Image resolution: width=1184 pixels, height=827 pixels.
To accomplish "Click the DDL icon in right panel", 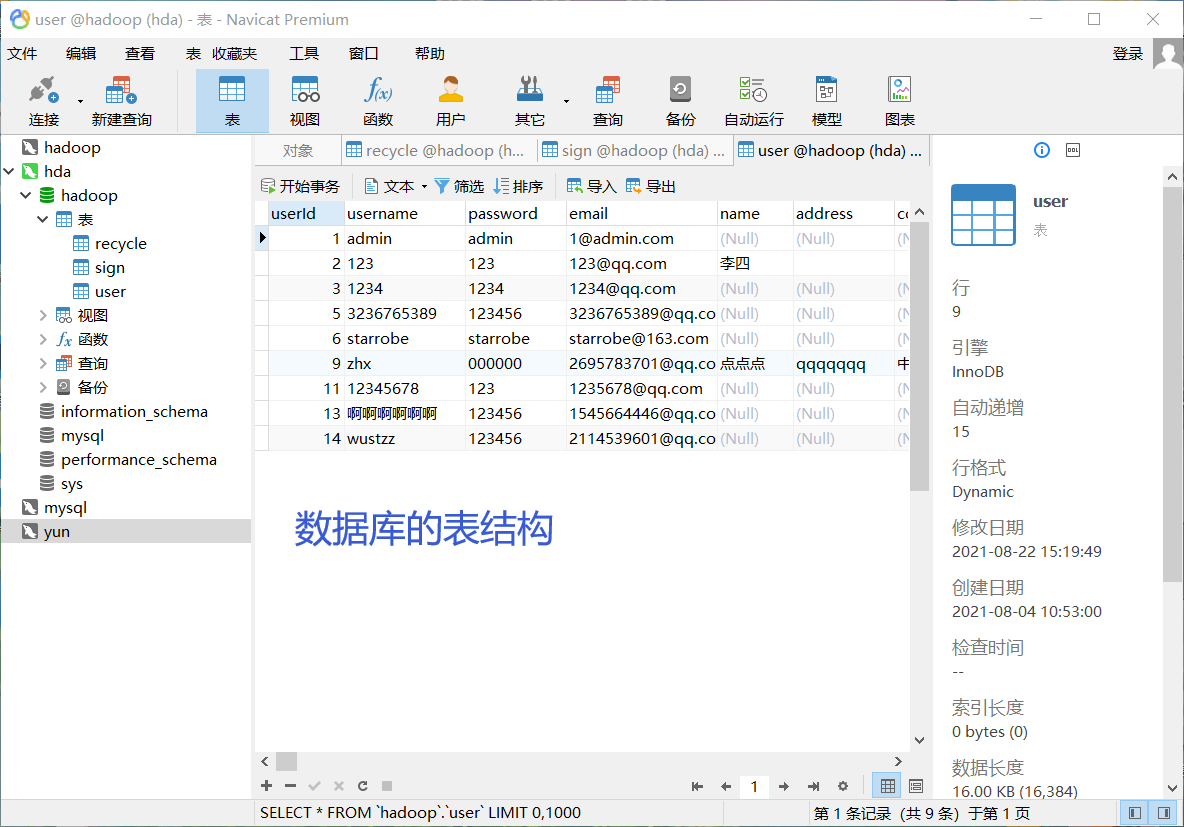I will coord(1073,150).
